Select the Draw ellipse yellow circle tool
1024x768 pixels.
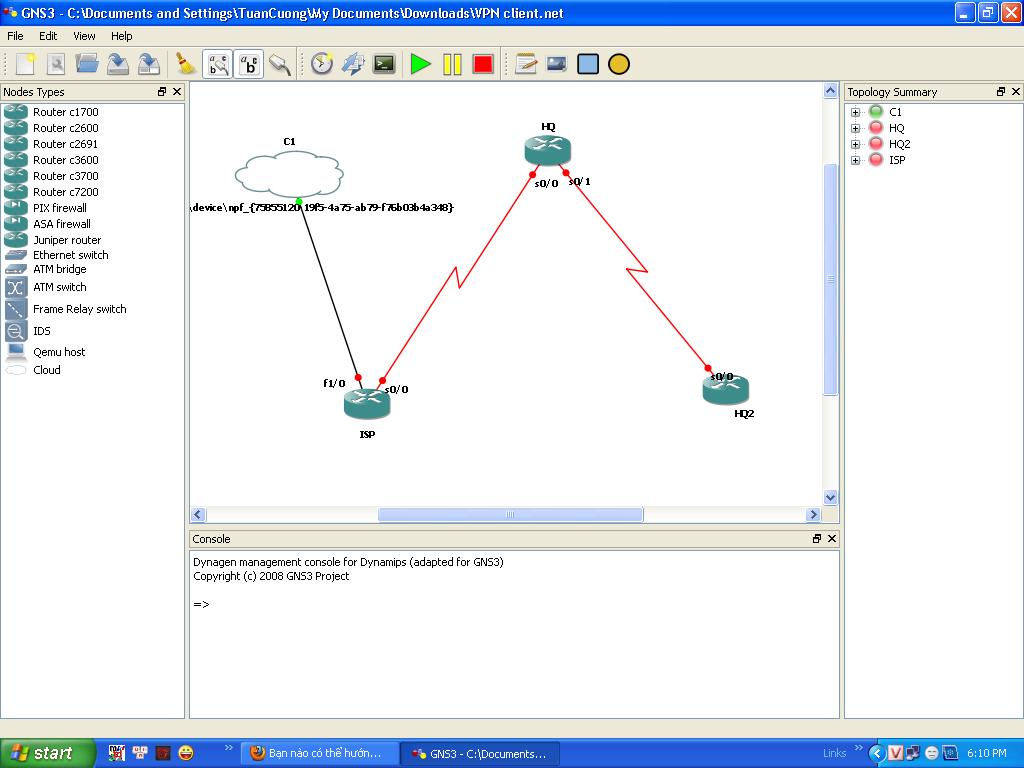pyautogui.click(x=619, y=64)
